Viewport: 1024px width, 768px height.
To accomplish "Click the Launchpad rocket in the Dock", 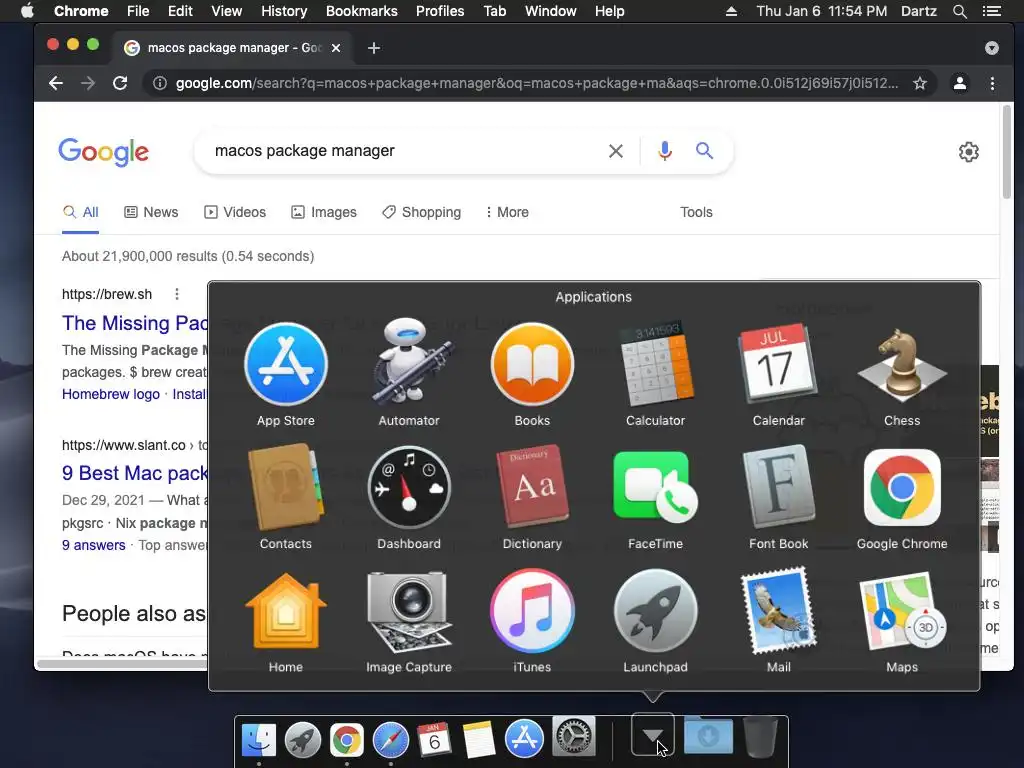I will coord(302,739).
